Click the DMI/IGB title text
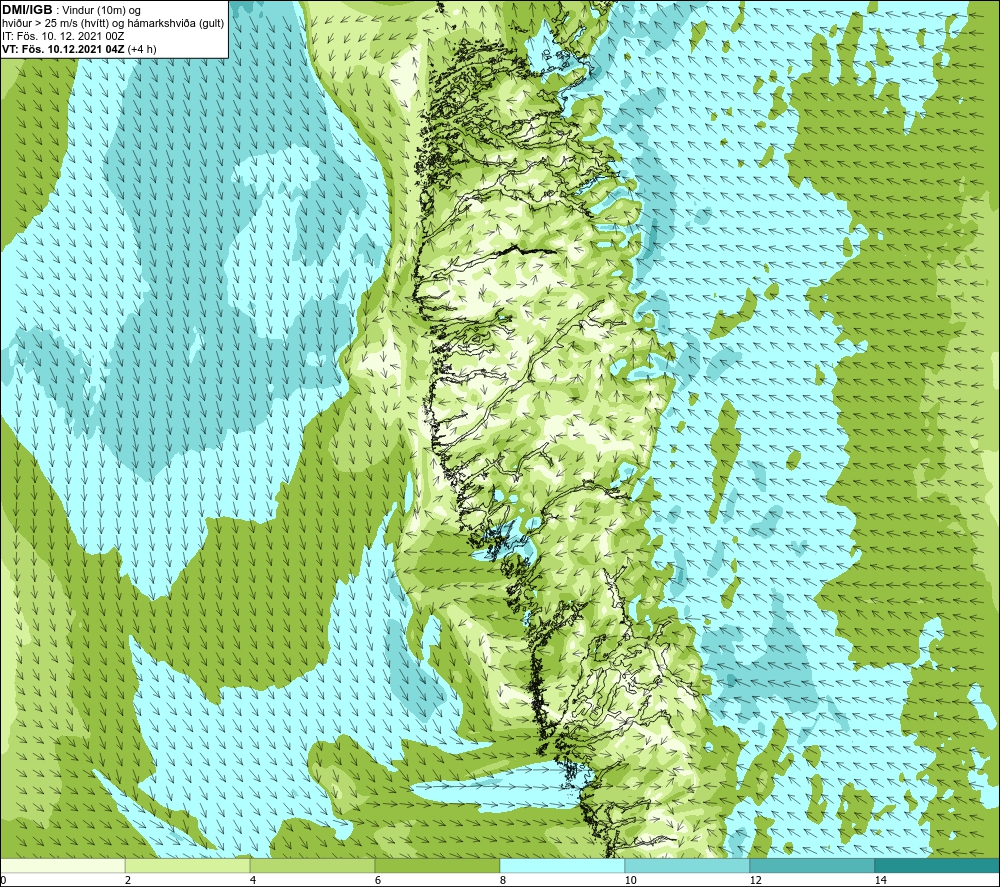 (27, 10)
